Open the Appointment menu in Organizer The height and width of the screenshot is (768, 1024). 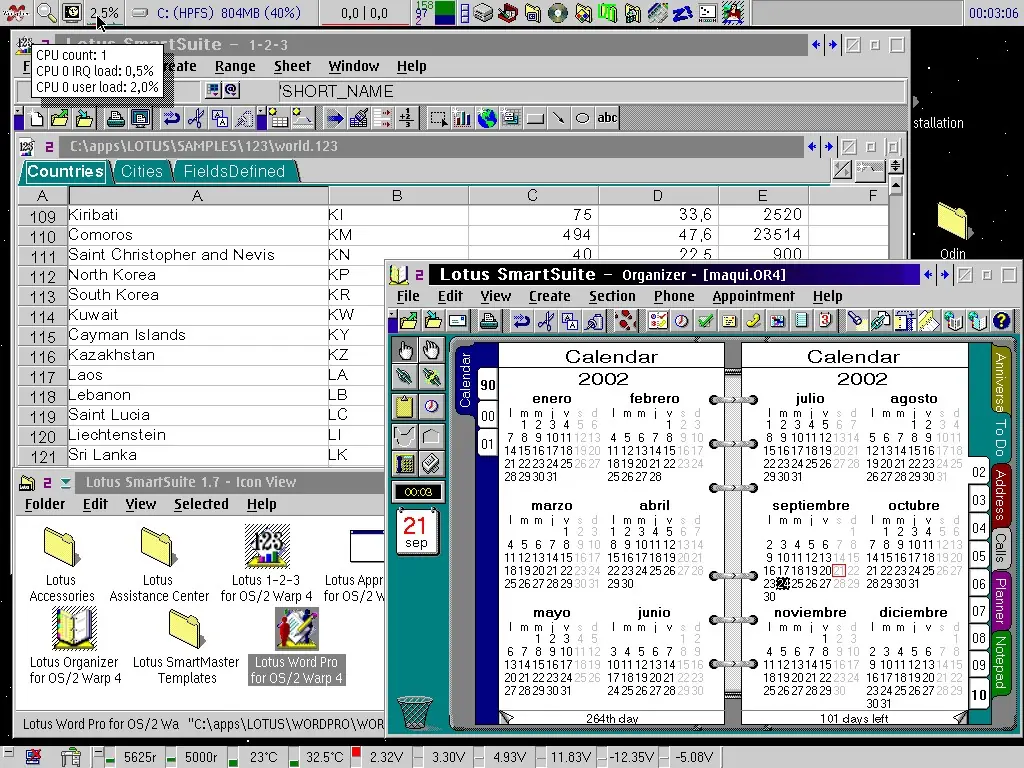(753, 296)
